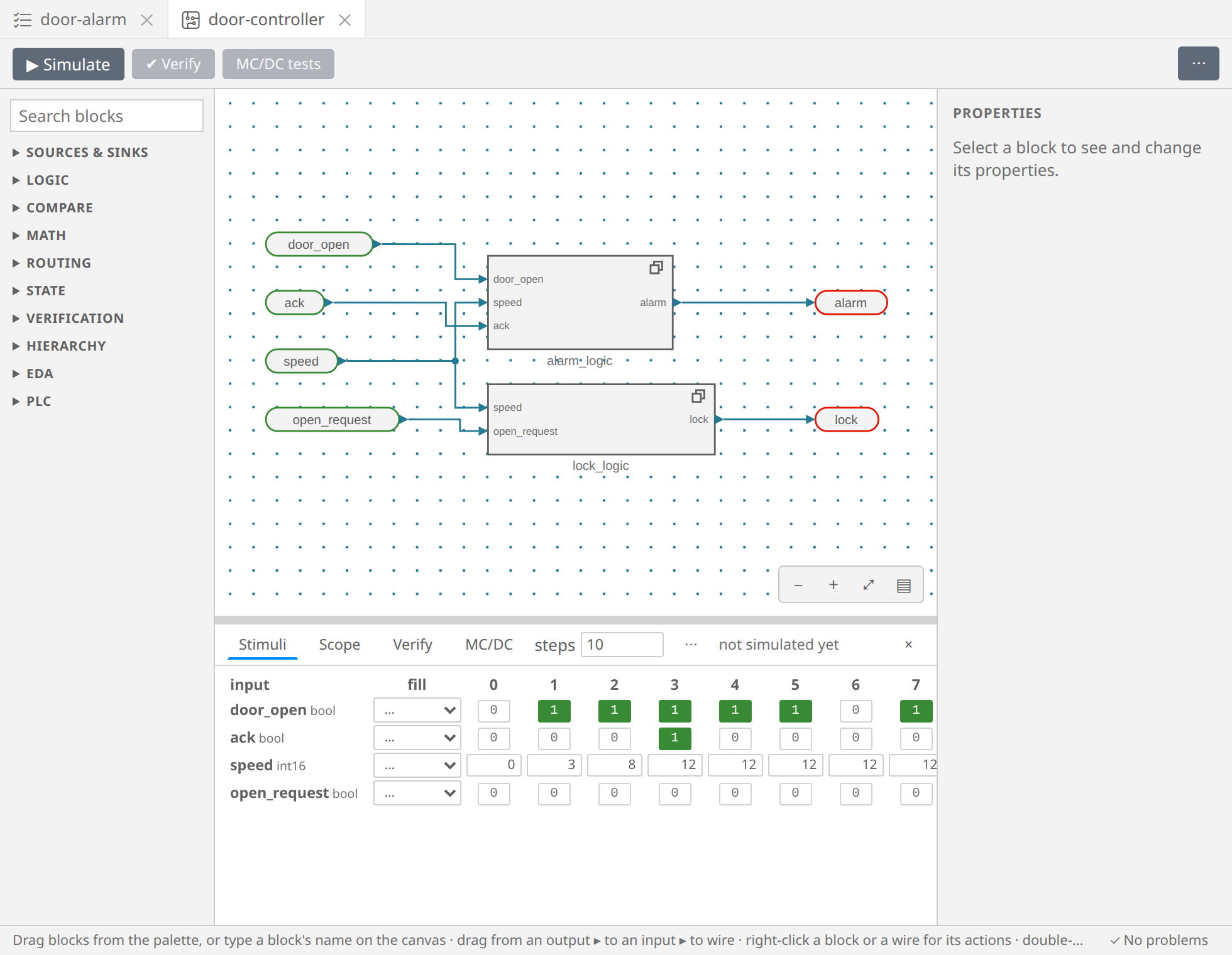Toggle the bottom panel layout icon
Image resolution: width=1232 pixels, height=955 pixels.
tap(904, 585)
